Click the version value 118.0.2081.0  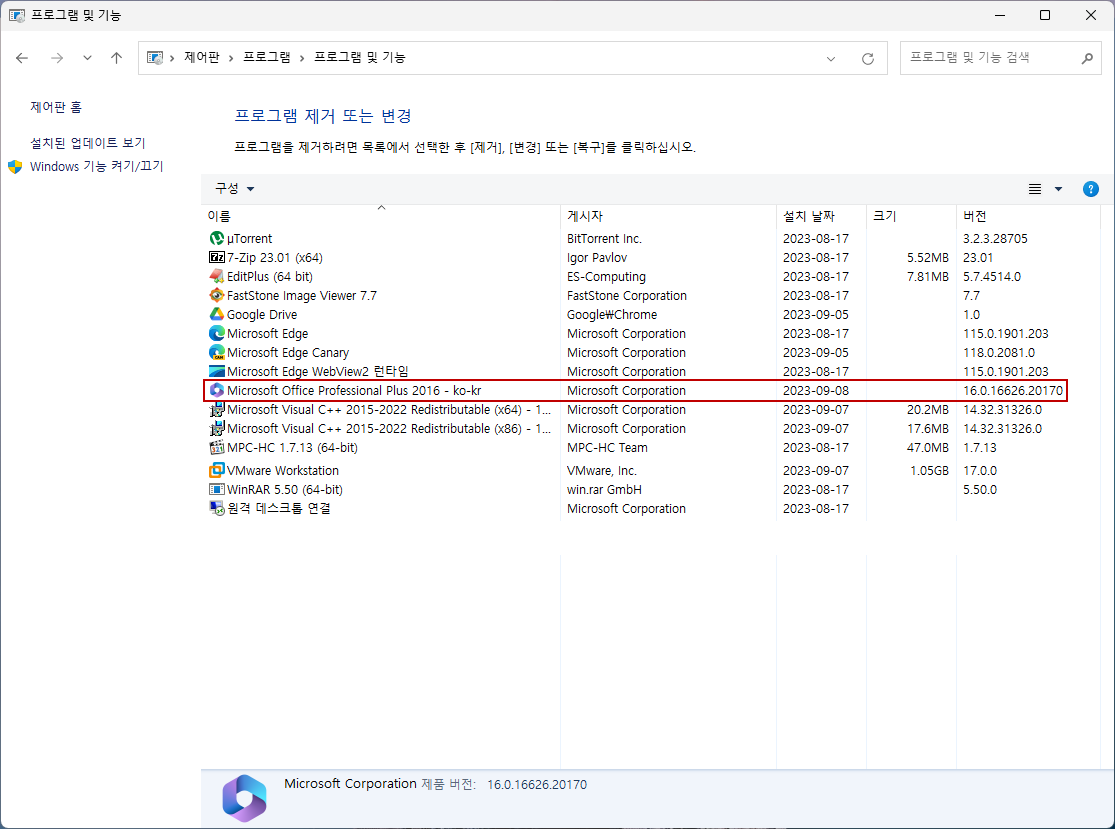(x=998, y=352)
